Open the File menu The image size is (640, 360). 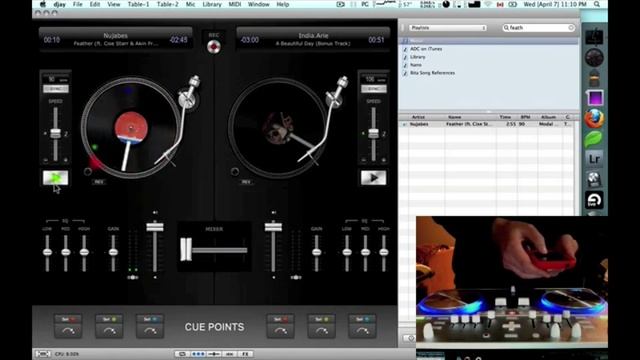(78, 4)
